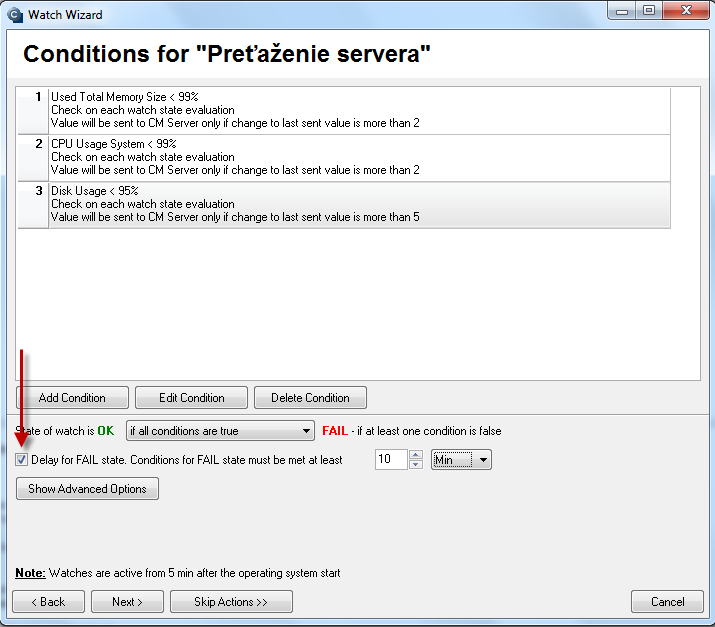
Task: Click the Delete Condition button
Action: point(310,398)
